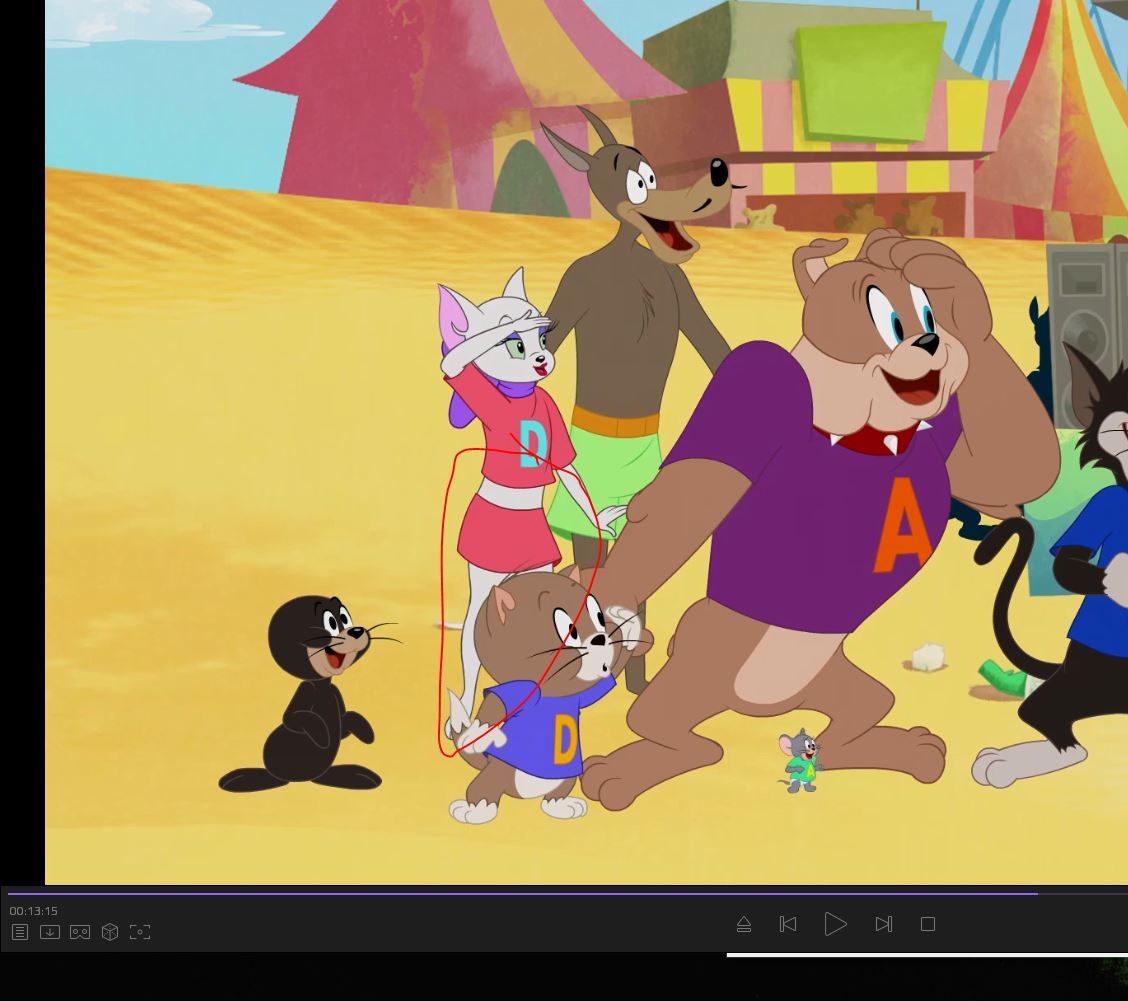Click the unplayed gray end of seek bar
The width and height of the screenshot is (1128, 1001).
[1082, 893]
